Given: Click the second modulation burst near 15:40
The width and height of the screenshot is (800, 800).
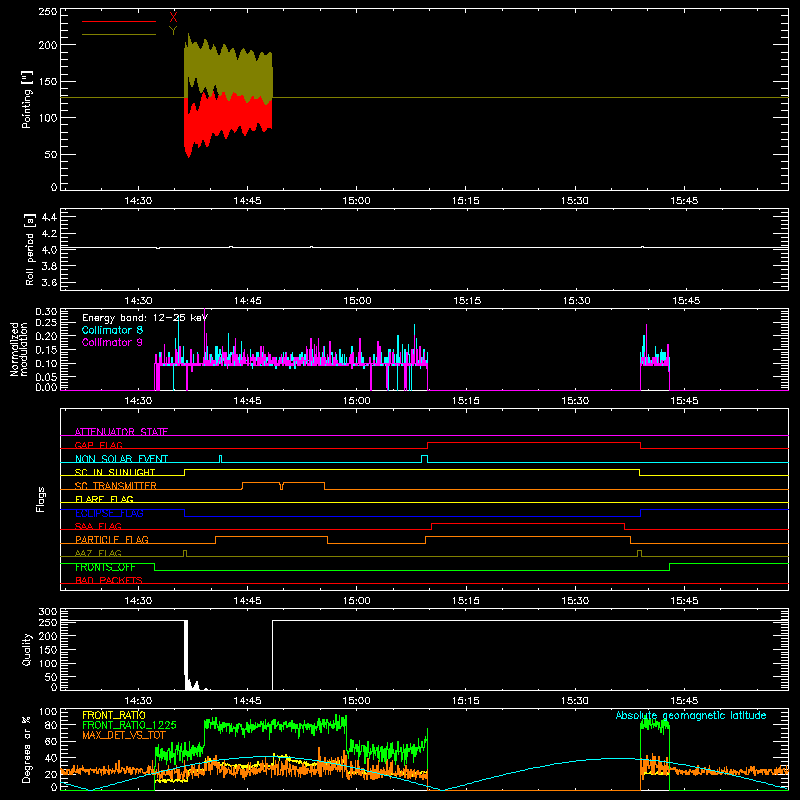Looking at the screenshot, I should pos(655,357).
